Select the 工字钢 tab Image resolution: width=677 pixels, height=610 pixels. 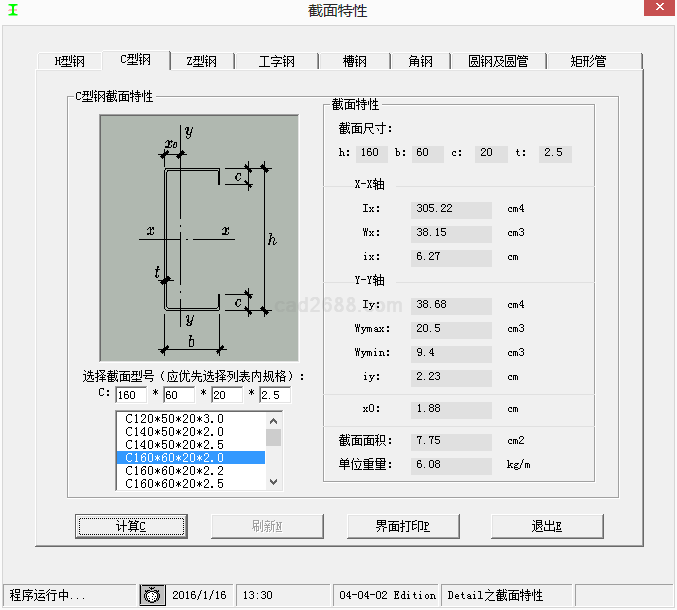(276, 61)
